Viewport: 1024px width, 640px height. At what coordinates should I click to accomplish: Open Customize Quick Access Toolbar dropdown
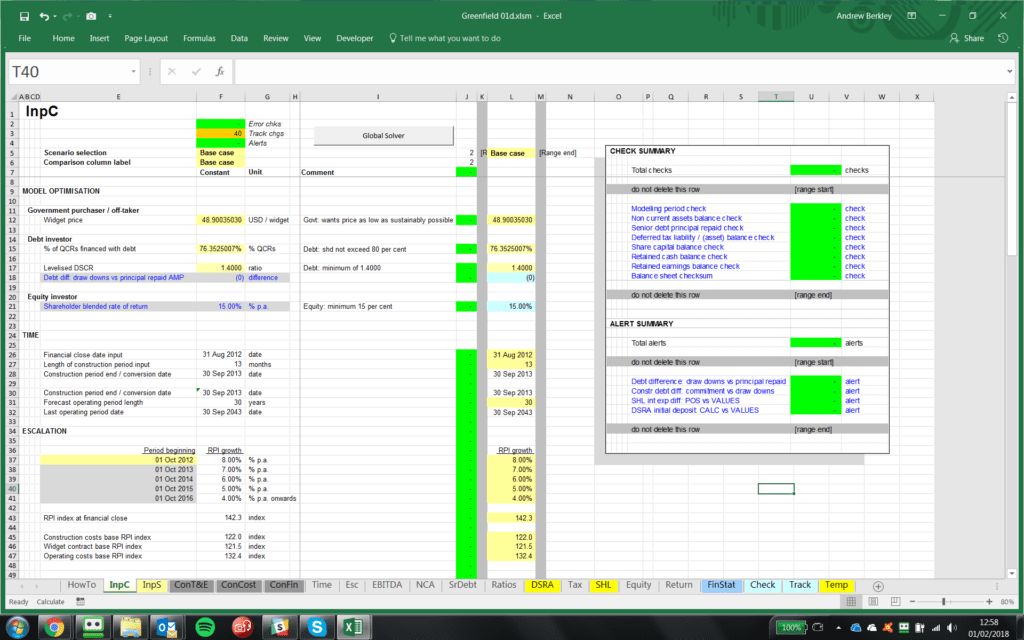(110, 16)
